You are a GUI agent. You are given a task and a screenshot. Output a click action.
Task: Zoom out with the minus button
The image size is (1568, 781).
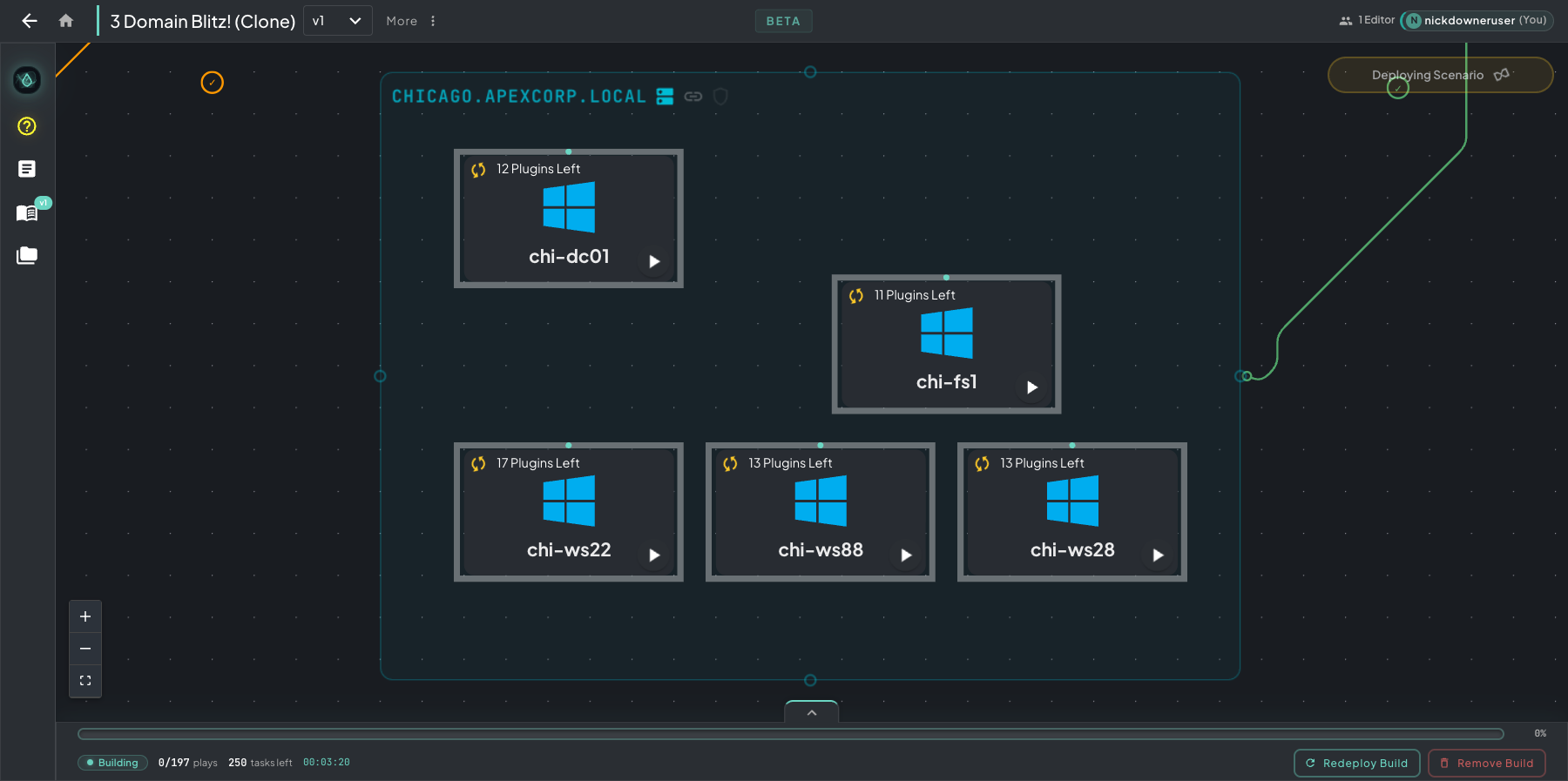point(85,649)
